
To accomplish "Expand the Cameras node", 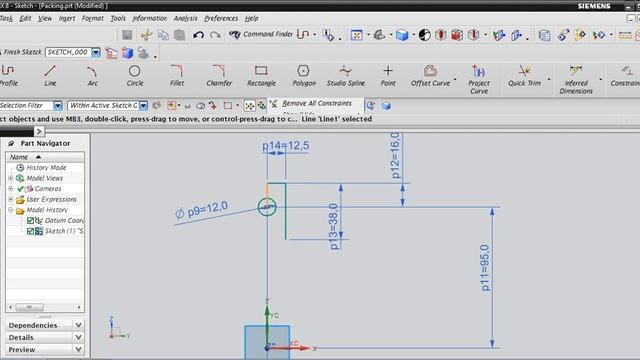I will click(11, 189).
